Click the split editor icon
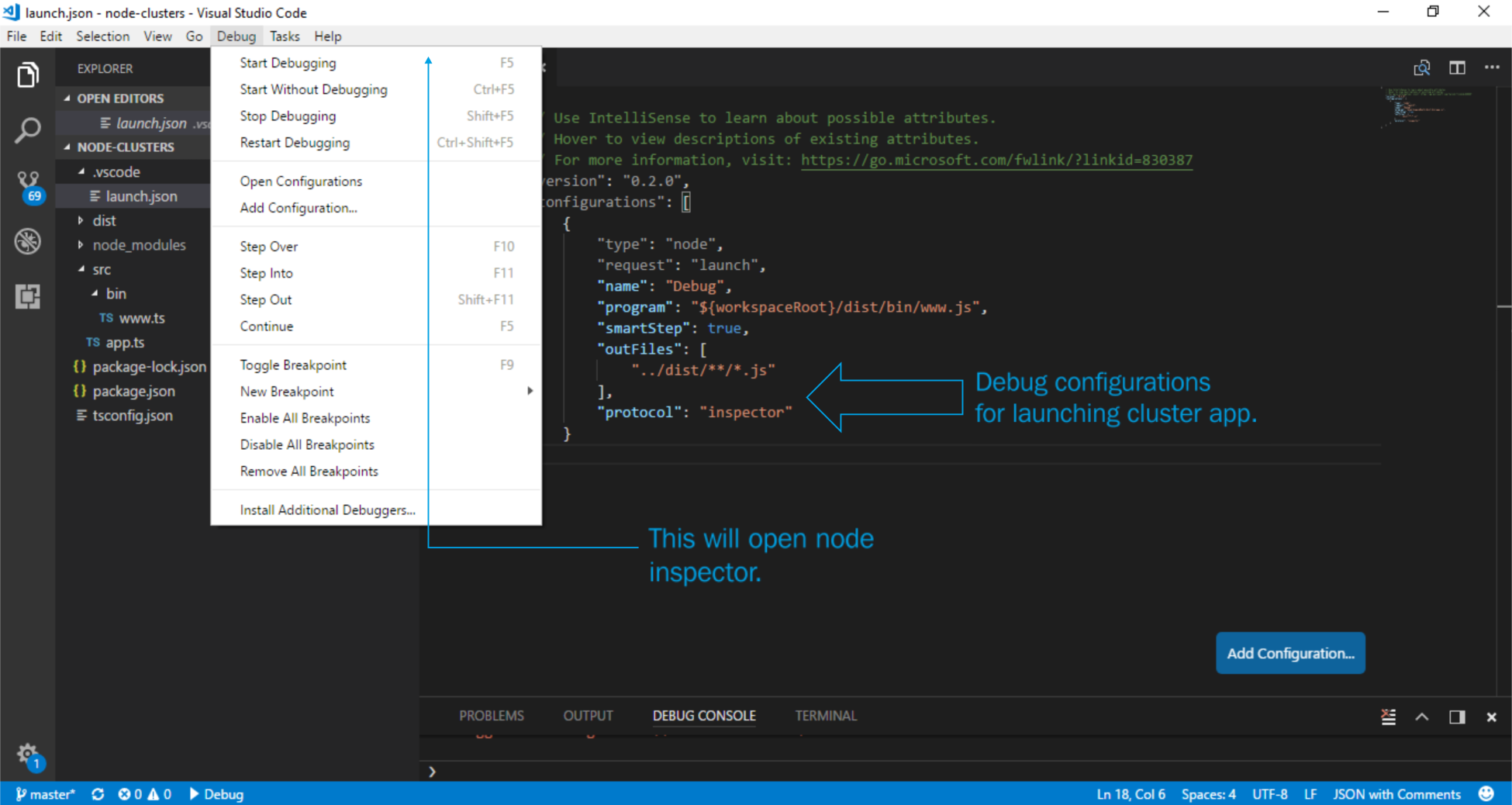Viewport: 1512px width, 805px height. coord(1457,68)
